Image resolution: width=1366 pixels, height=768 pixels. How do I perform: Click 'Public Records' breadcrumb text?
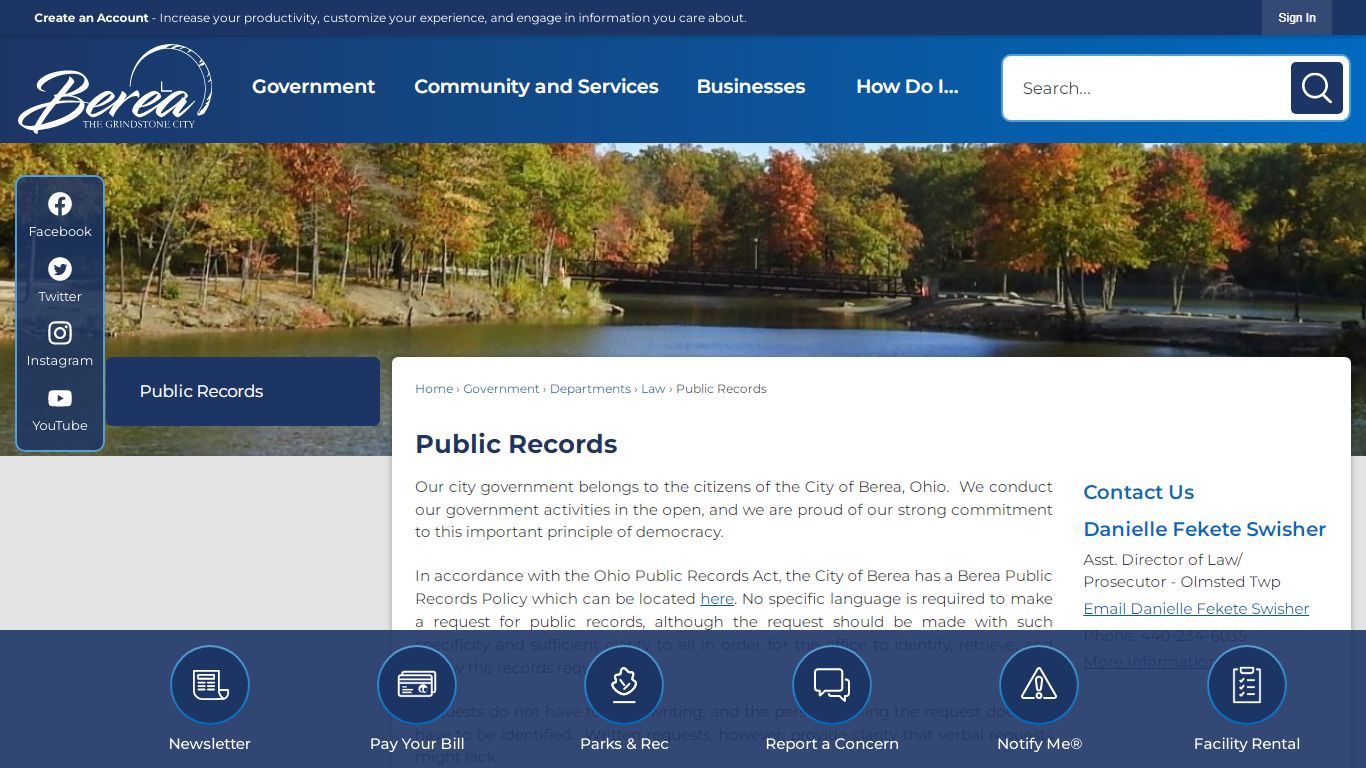[x=721, y=389]
